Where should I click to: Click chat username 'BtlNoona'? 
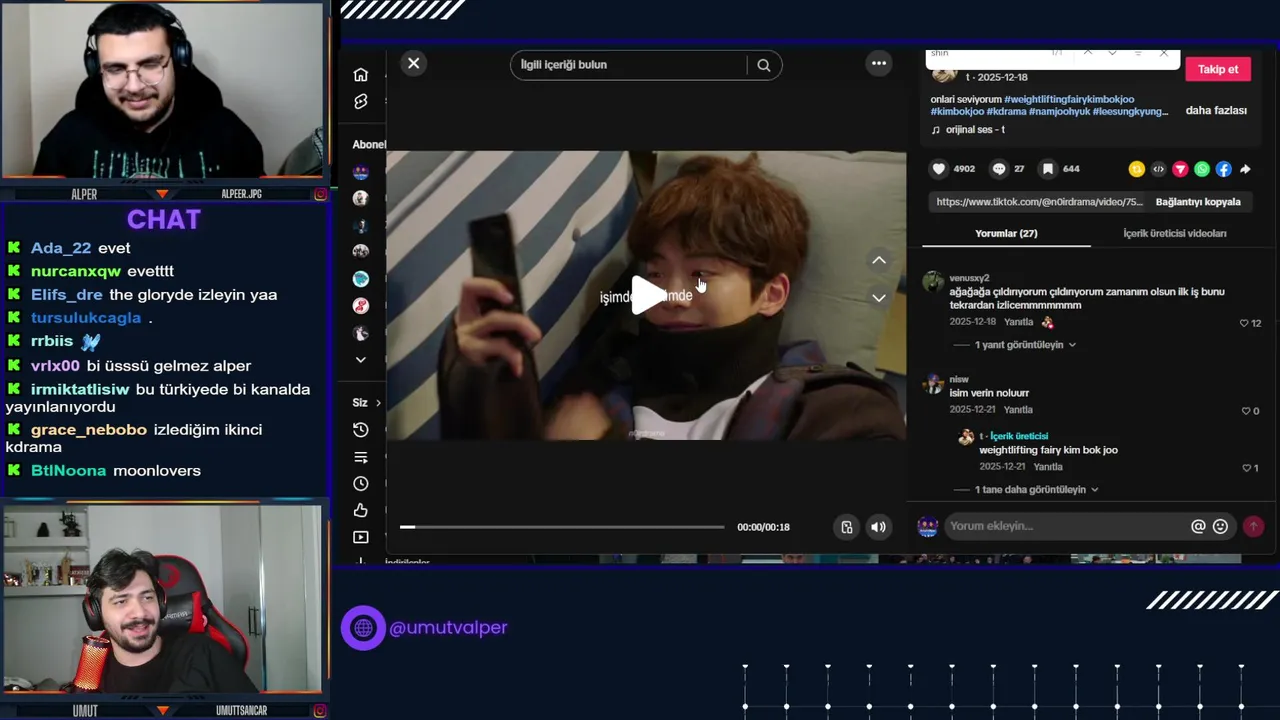tap(68, 471)
